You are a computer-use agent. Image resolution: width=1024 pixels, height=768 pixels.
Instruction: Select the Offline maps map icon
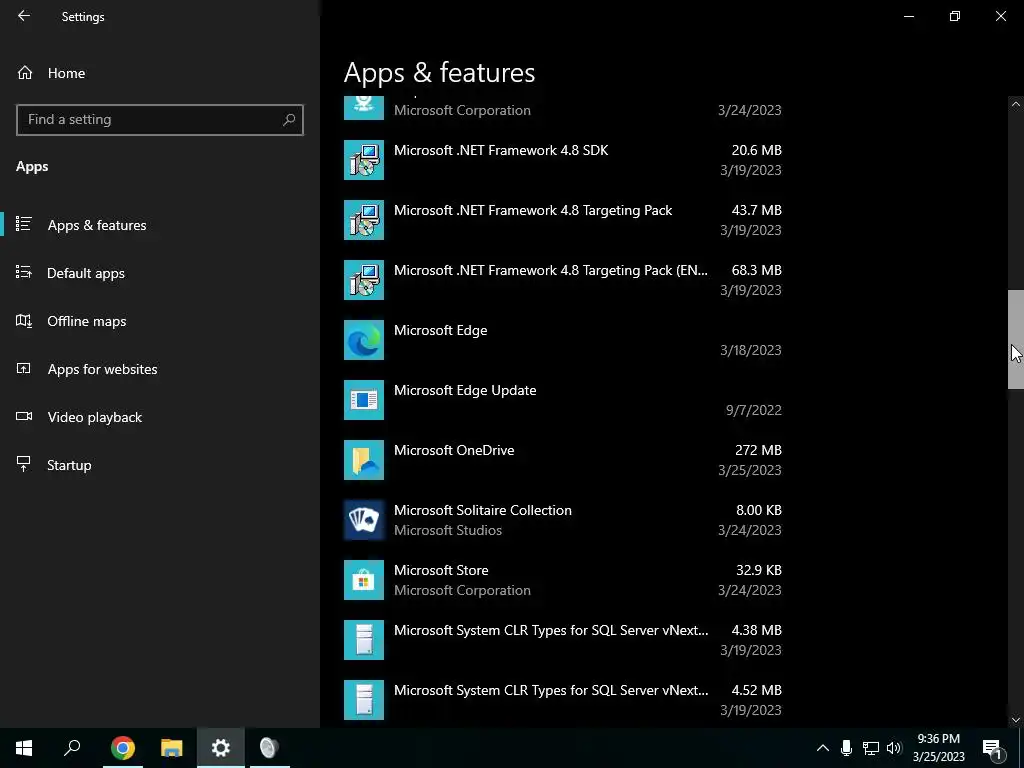(x=24, y=321)
